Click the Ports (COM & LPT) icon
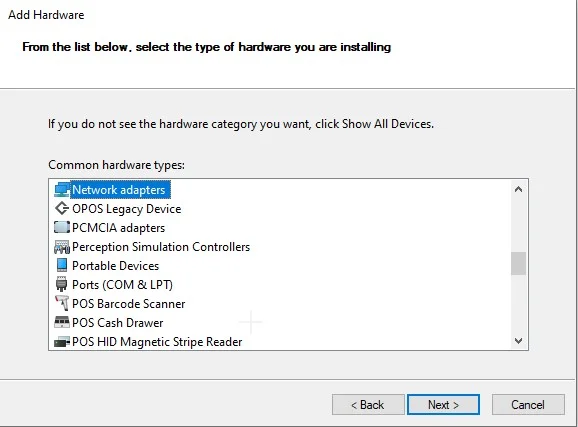This screenshot has width=578, height=427. click(62, 285)
